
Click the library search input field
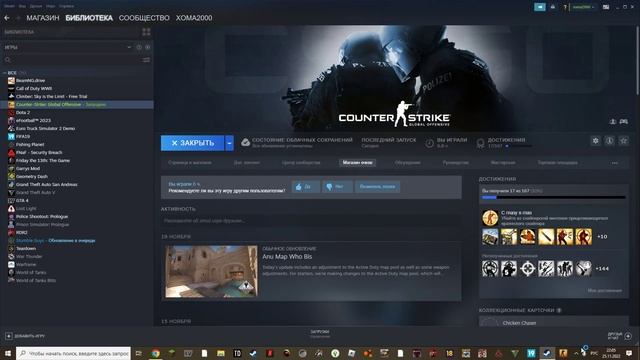pyautogui.click(x=76, y=60)
